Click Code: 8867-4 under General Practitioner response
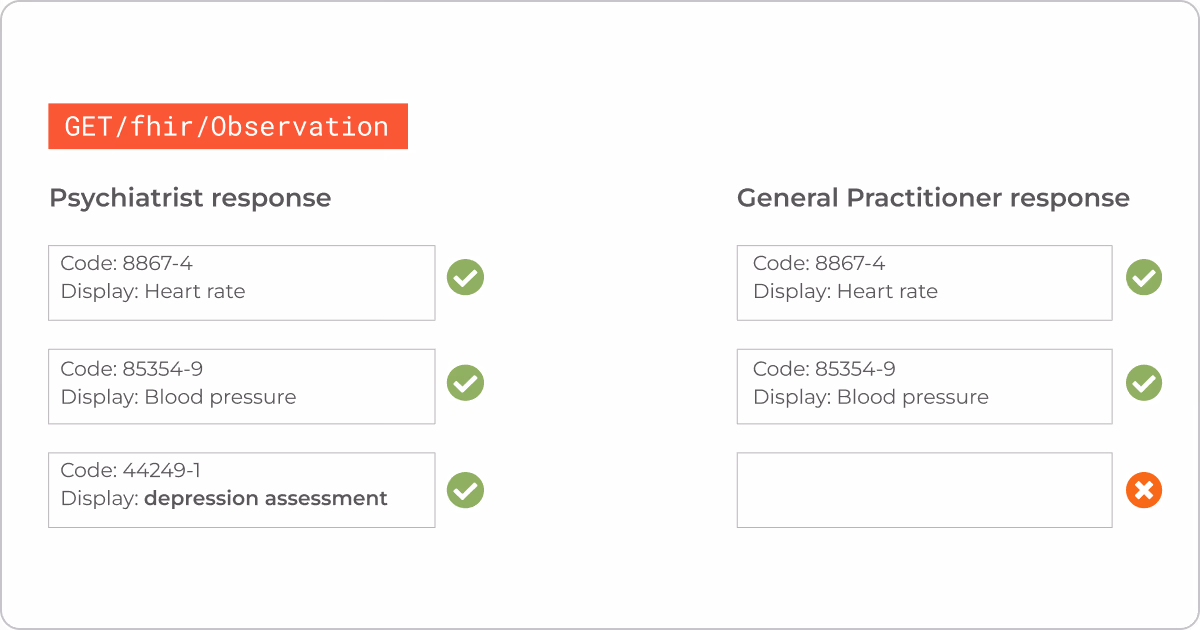 819,264
